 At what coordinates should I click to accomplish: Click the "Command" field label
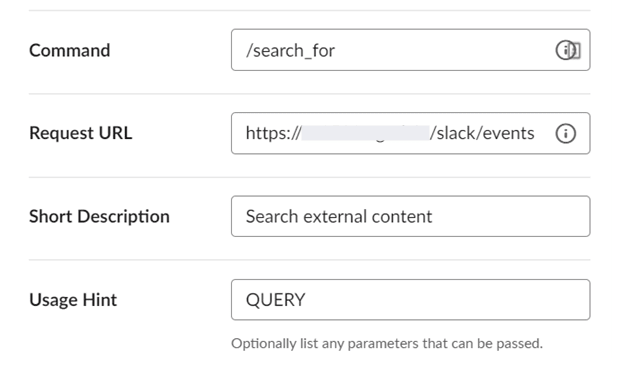[x=69, y=50]
